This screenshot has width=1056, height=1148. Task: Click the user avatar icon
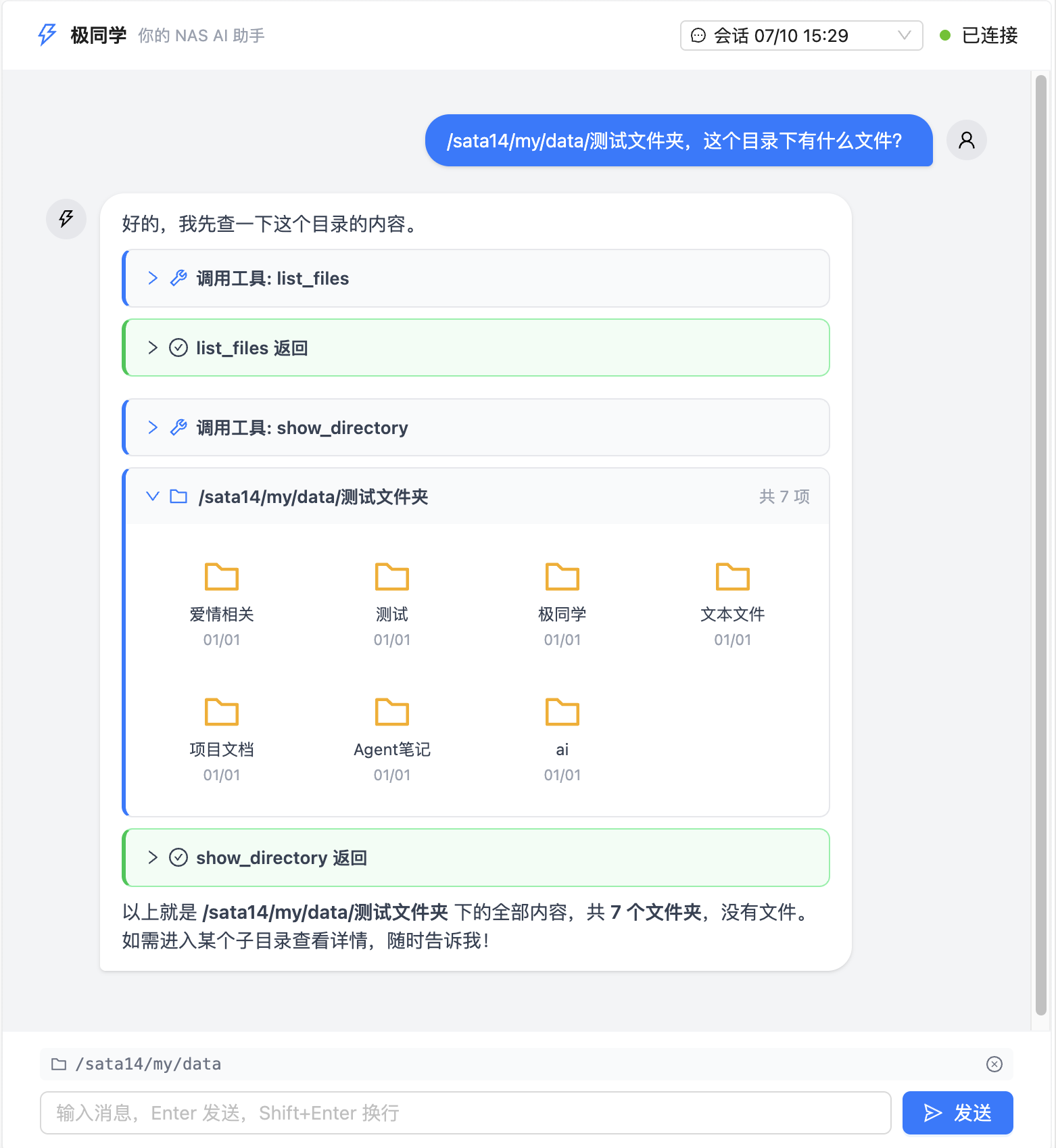pos(967,140)
